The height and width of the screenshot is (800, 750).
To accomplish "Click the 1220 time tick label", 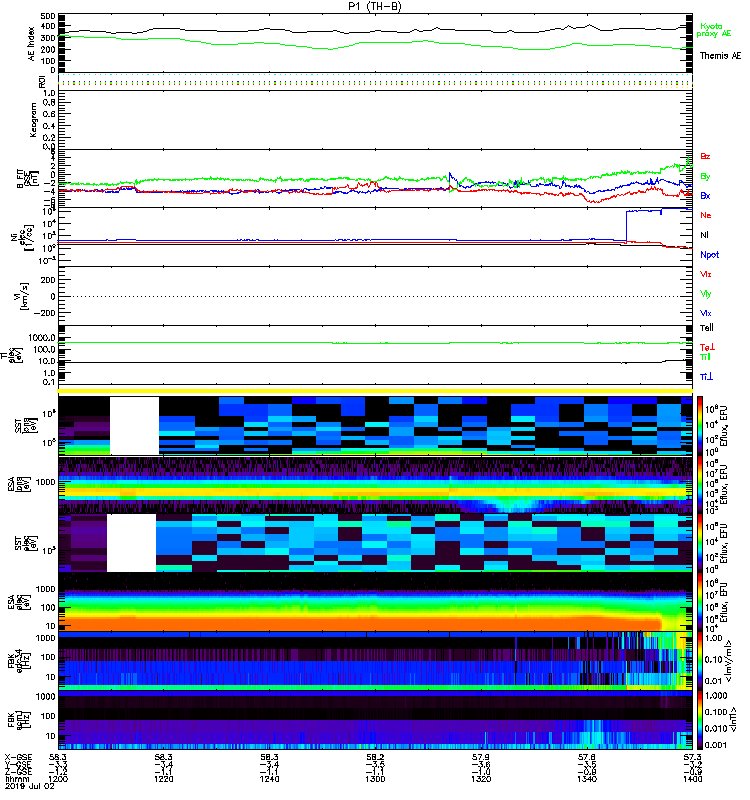I will pos(164,779).
